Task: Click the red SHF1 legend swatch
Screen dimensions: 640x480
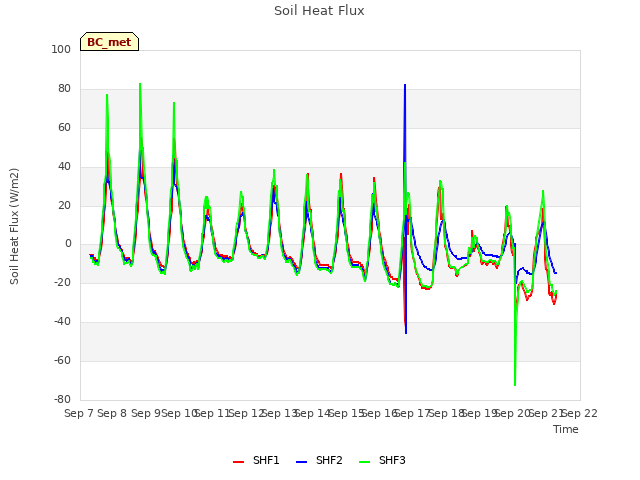Action: (x=238, y=462)
